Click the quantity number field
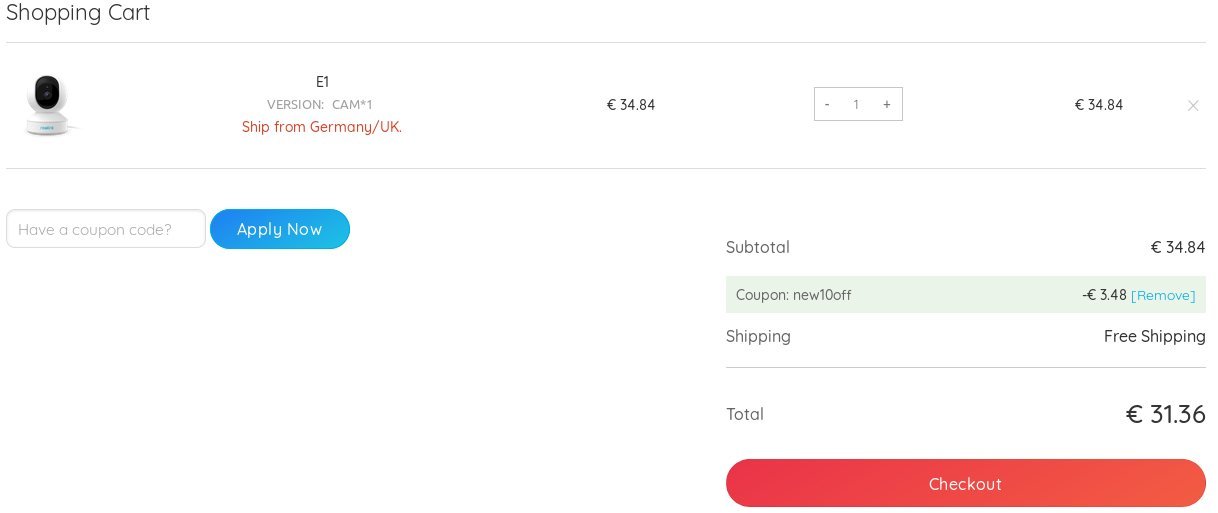 (x=856, y=104)
